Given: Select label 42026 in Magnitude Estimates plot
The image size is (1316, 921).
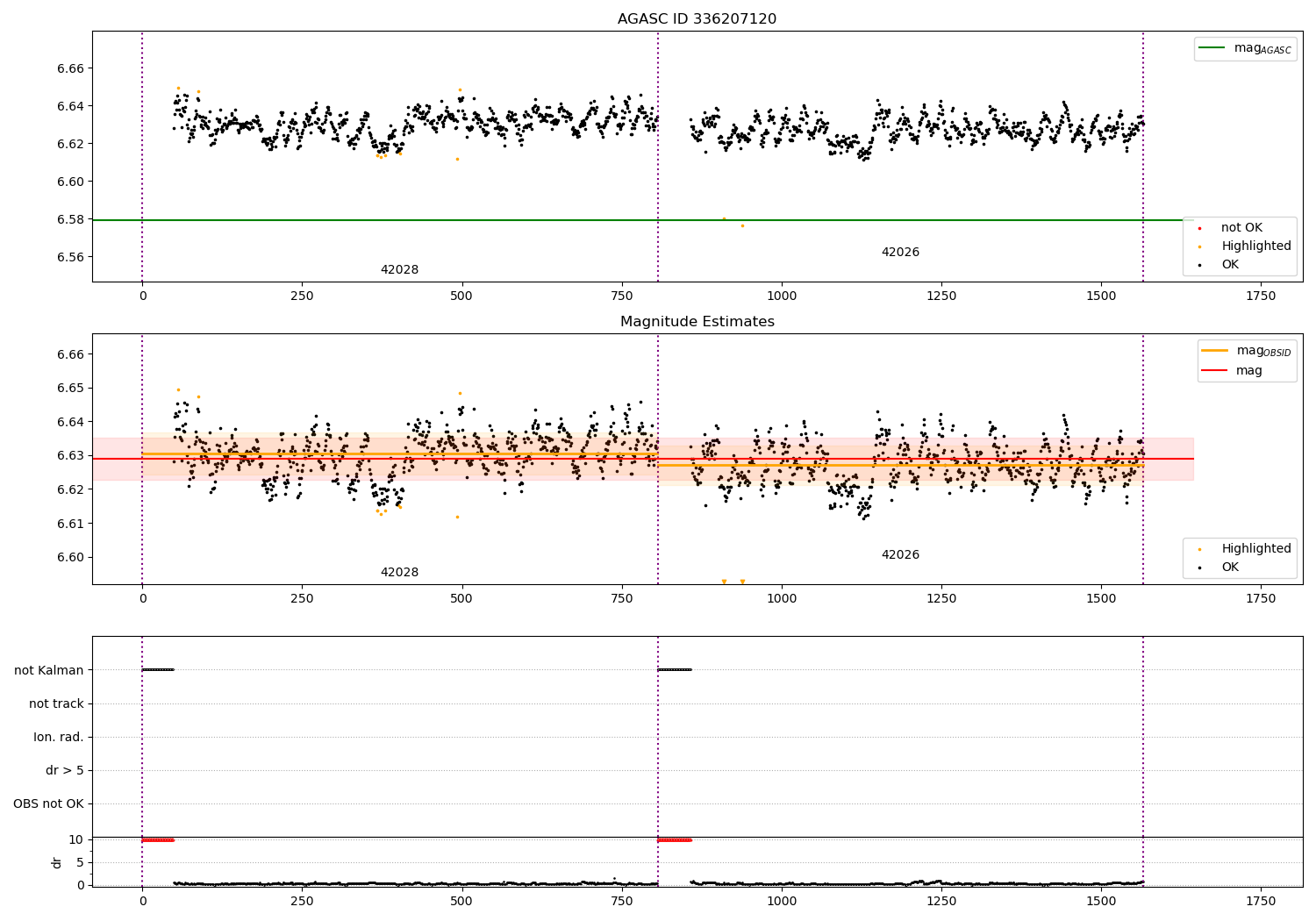Looking at the screenshot, I should tap(900, 555).
